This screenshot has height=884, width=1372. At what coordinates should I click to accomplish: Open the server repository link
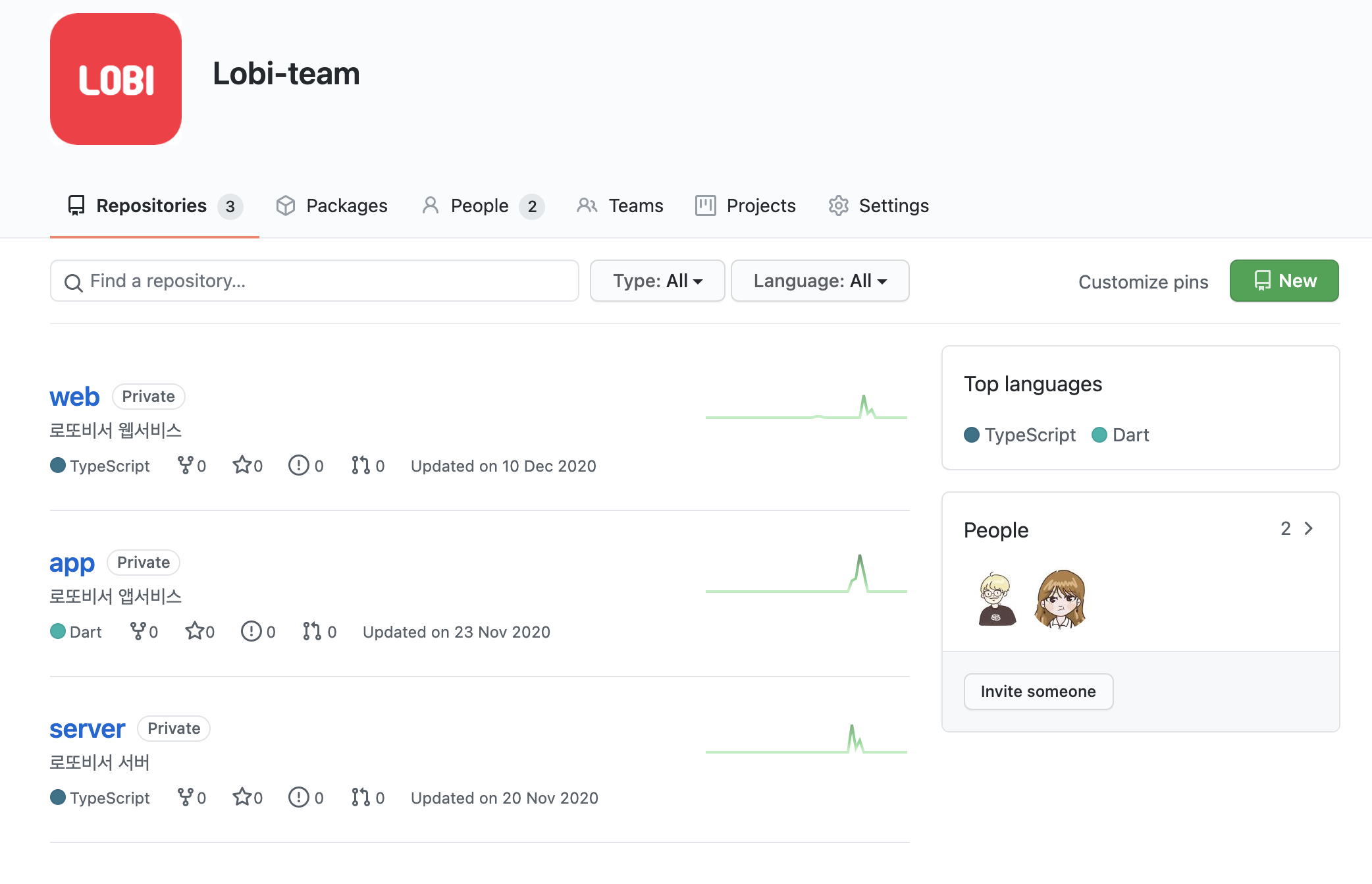point(87,729)
